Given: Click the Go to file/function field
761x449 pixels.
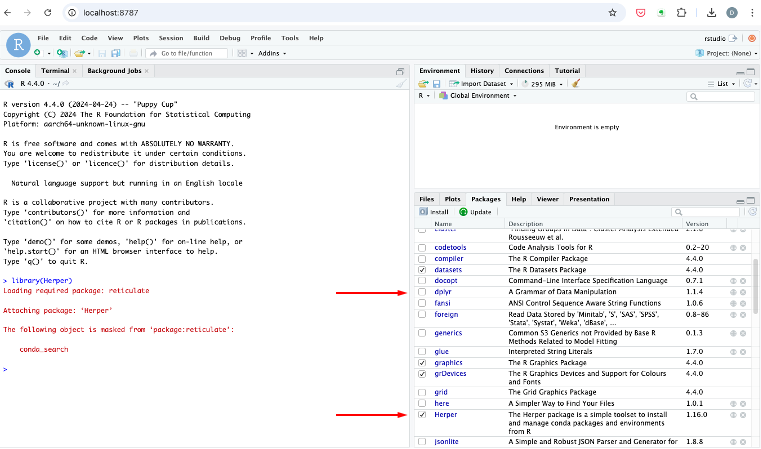Looking at the screenshot, I should click(187, 53).
